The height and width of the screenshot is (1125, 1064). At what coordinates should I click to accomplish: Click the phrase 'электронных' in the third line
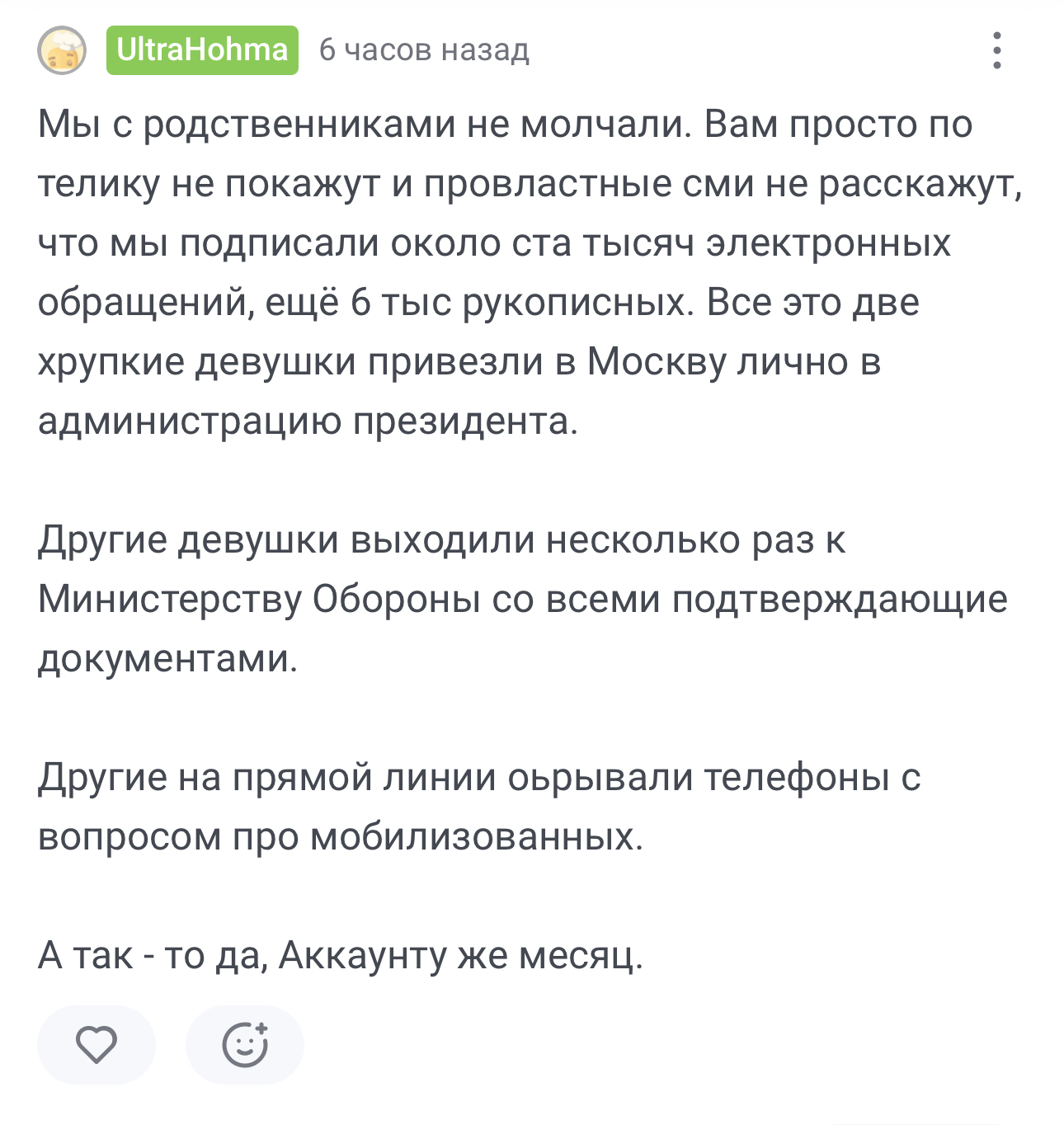[x=828, y=243]
